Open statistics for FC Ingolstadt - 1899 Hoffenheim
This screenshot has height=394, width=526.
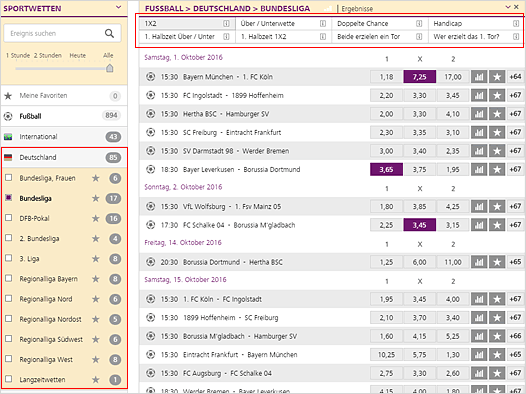[x=479, y=96]
